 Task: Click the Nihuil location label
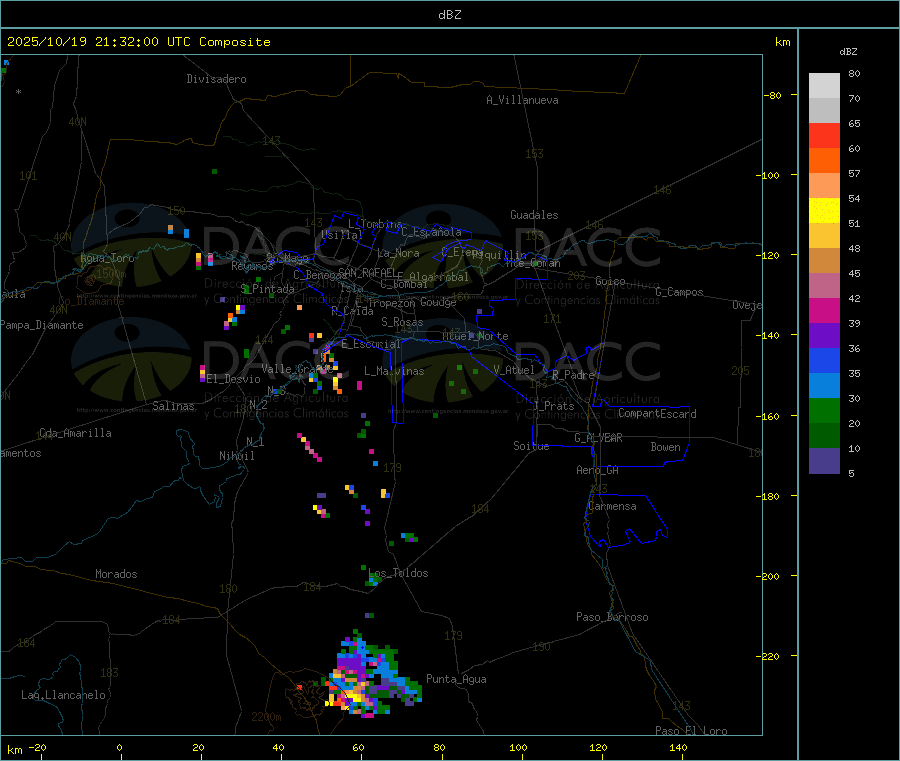coord(236,456)
